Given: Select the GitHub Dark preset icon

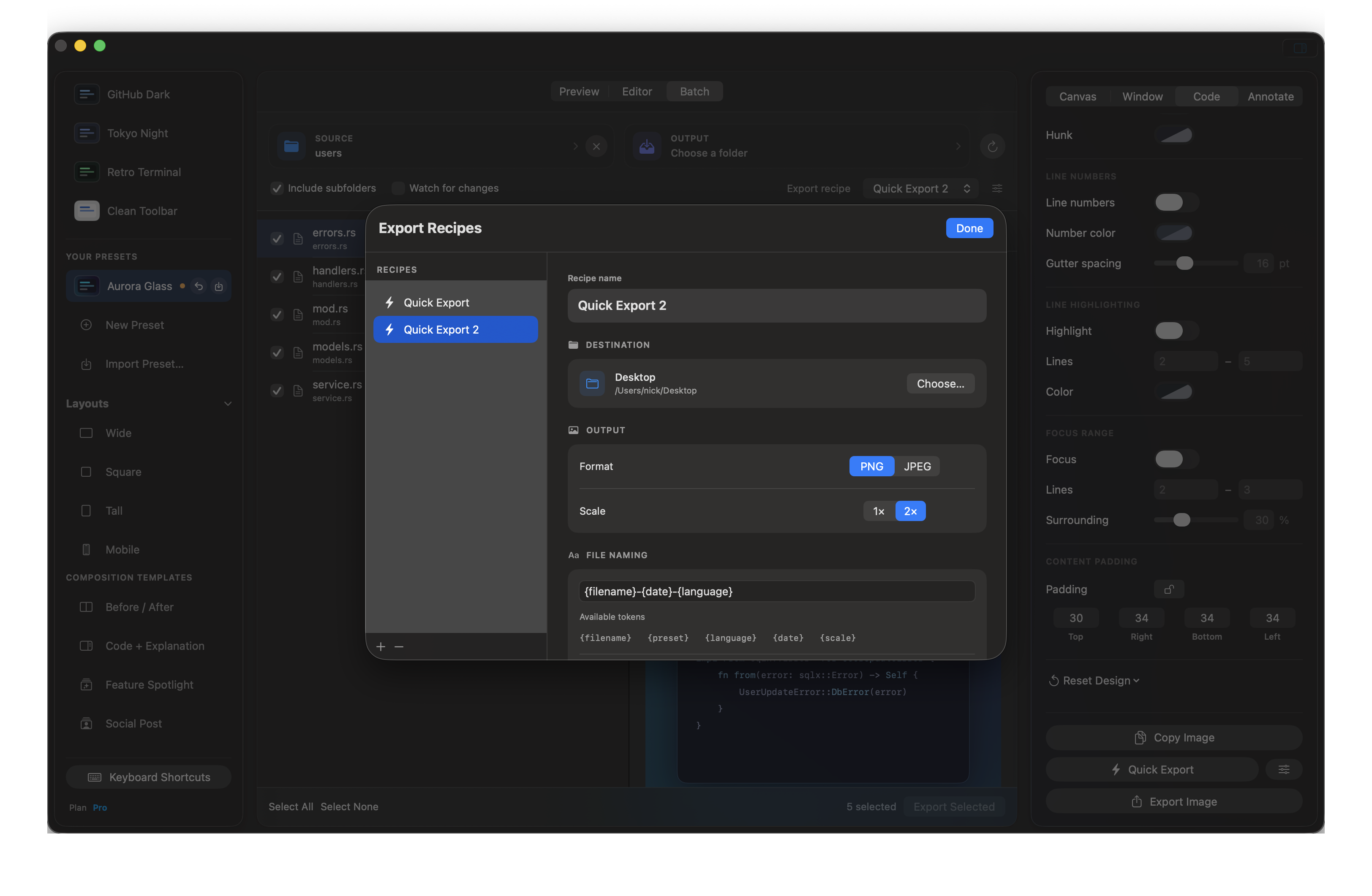Looking at the screenshot, I should [x=87, y=95].
